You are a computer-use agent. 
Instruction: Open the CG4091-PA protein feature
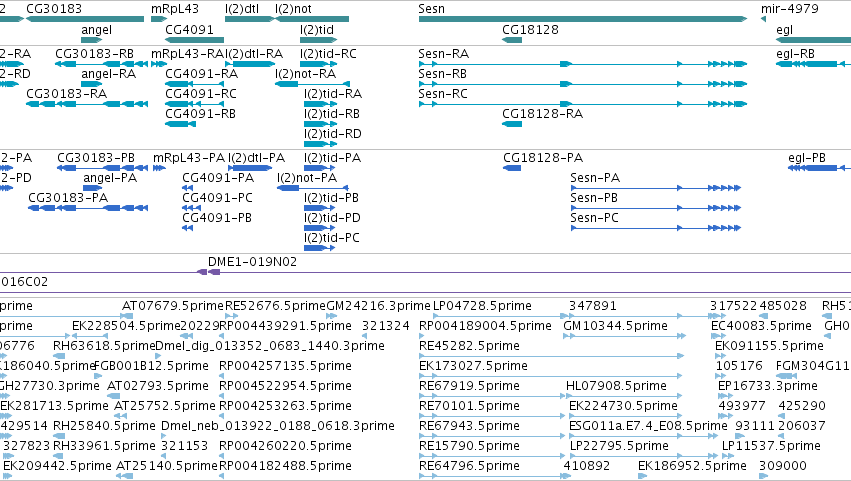pyautogui.click(x=218, y=178)
